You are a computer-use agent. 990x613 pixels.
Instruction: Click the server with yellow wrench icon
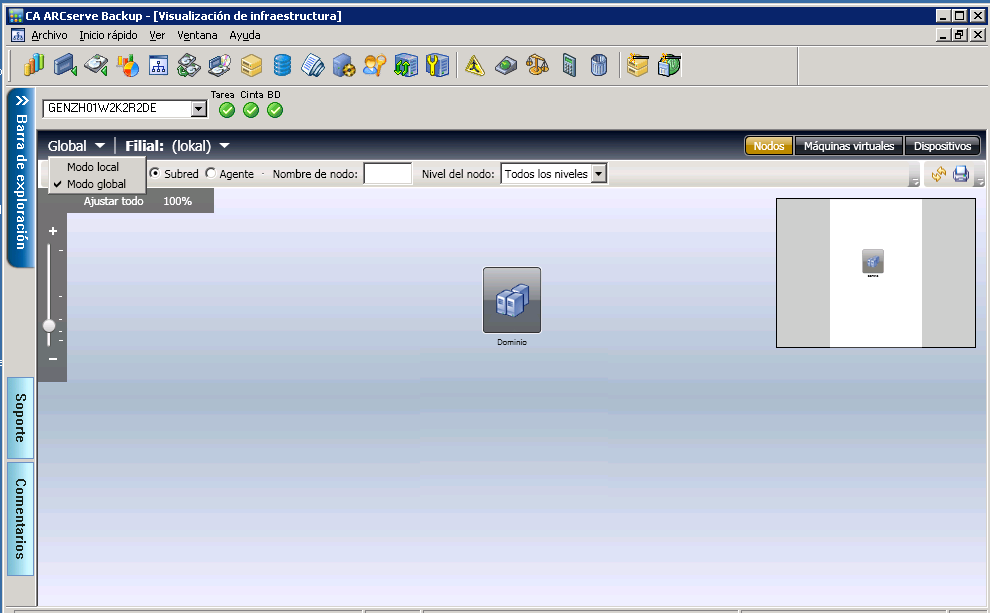[x=437, y=65]
